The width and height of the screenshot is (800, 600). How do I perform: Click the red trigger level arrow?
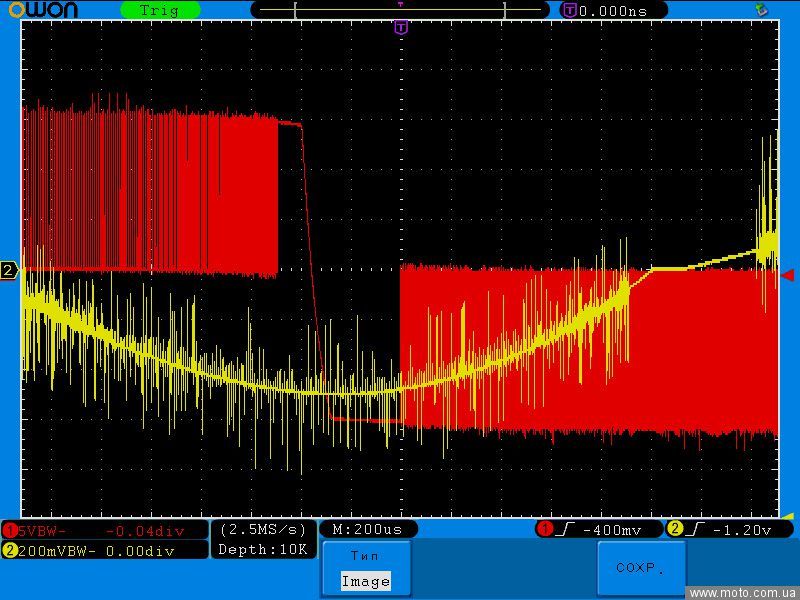(x=787, y=275)
